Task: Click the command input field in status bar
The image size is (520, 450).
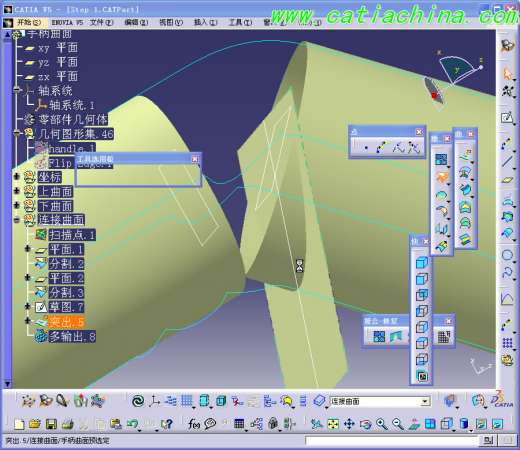Action: pos(392,441)
